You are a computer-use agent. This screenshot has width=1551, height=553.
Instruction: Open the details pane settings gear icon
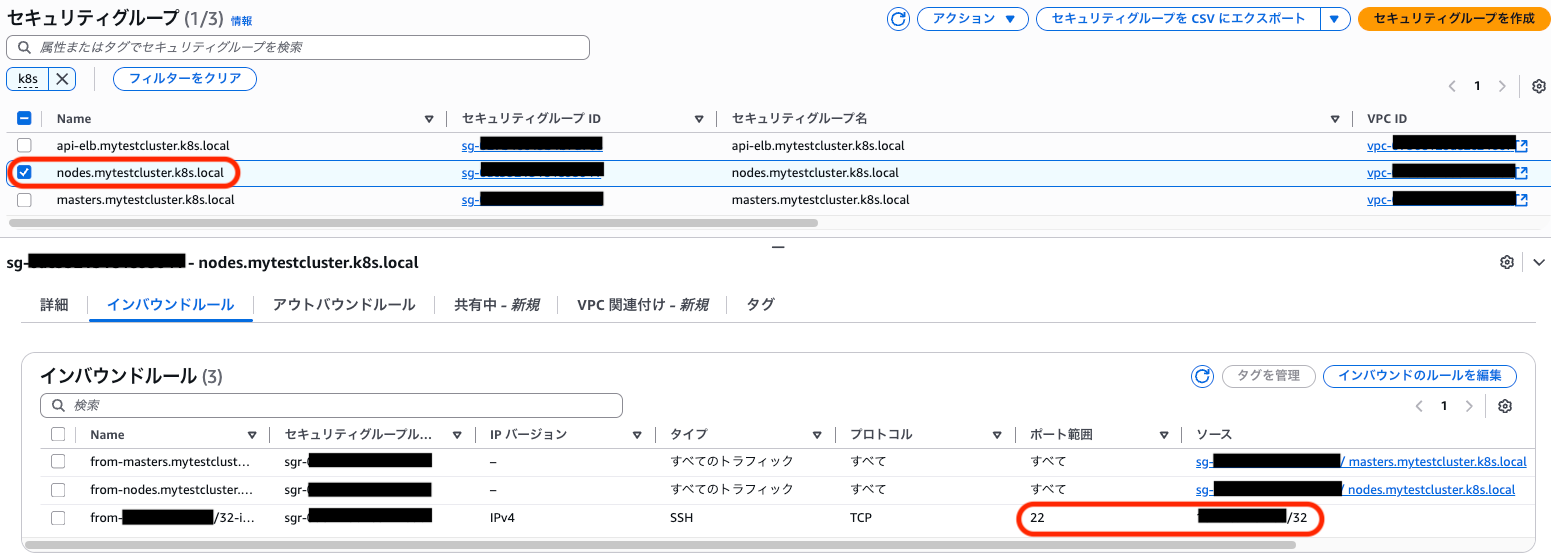1506,262
